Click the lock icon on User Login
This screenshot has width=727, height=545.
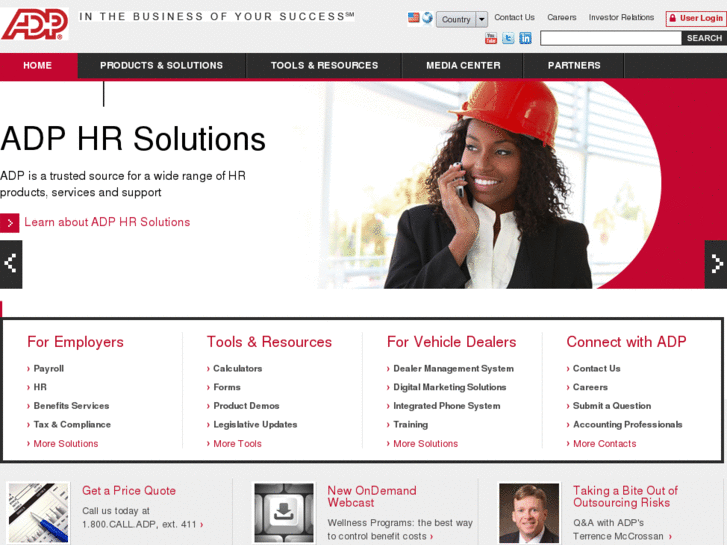(x=673, y=19)
